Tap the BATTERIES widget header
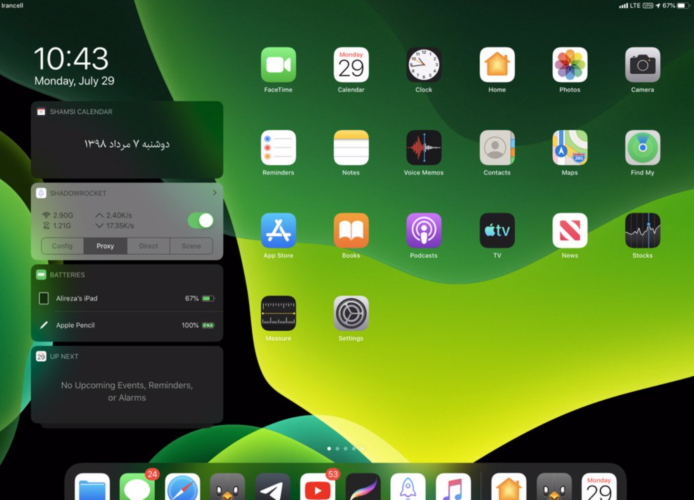This screenshot has width=694, height=500. 67,275
